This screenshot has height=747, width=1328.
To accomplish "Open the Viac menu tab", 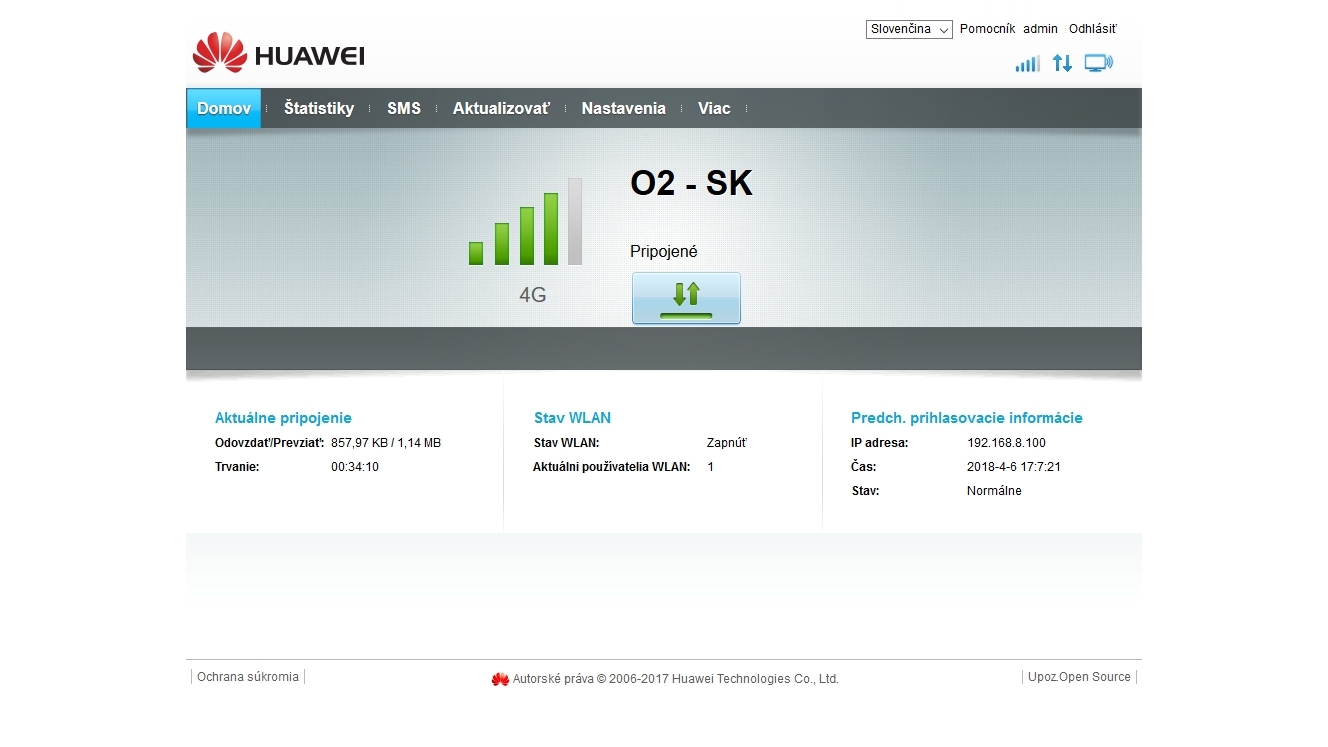I will pos(714,108).
